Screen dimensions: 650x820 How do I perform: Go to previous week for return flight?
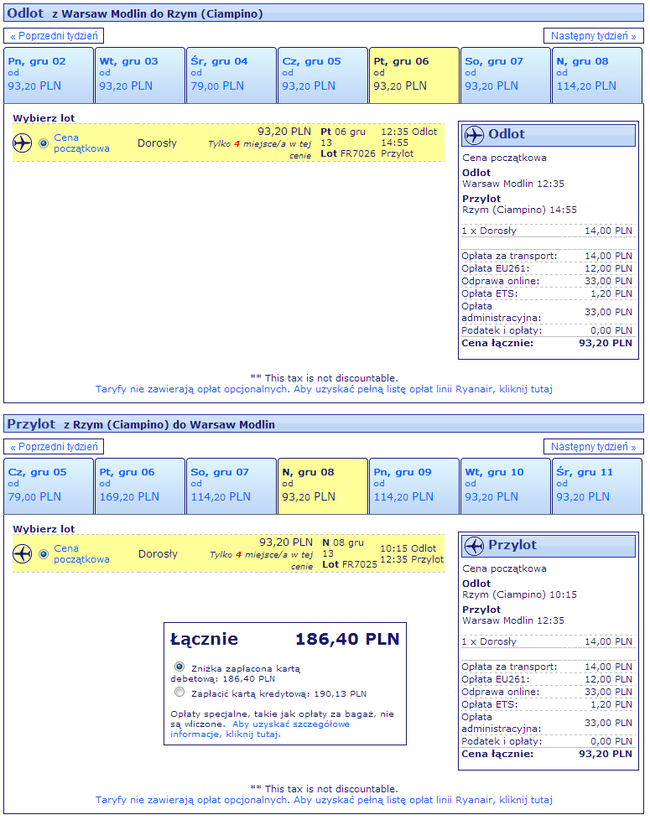coord(54,447)
